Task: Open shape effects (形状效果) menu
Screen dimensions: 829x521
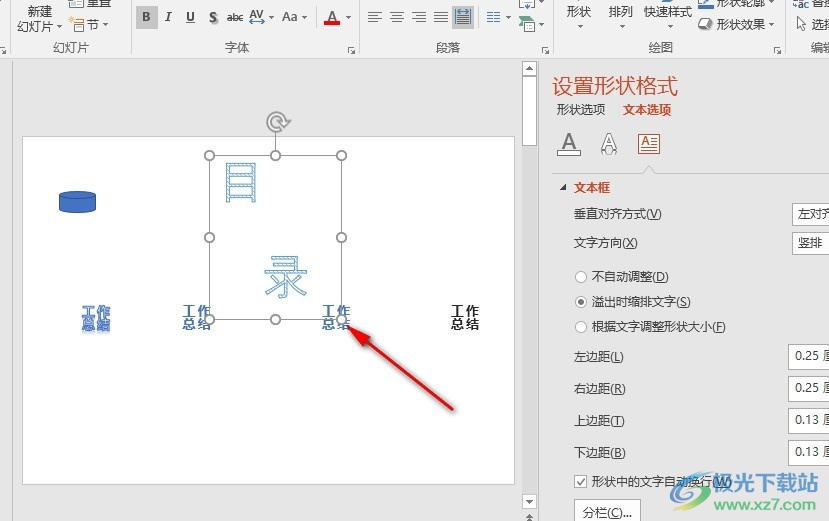Action: point(736,24)
